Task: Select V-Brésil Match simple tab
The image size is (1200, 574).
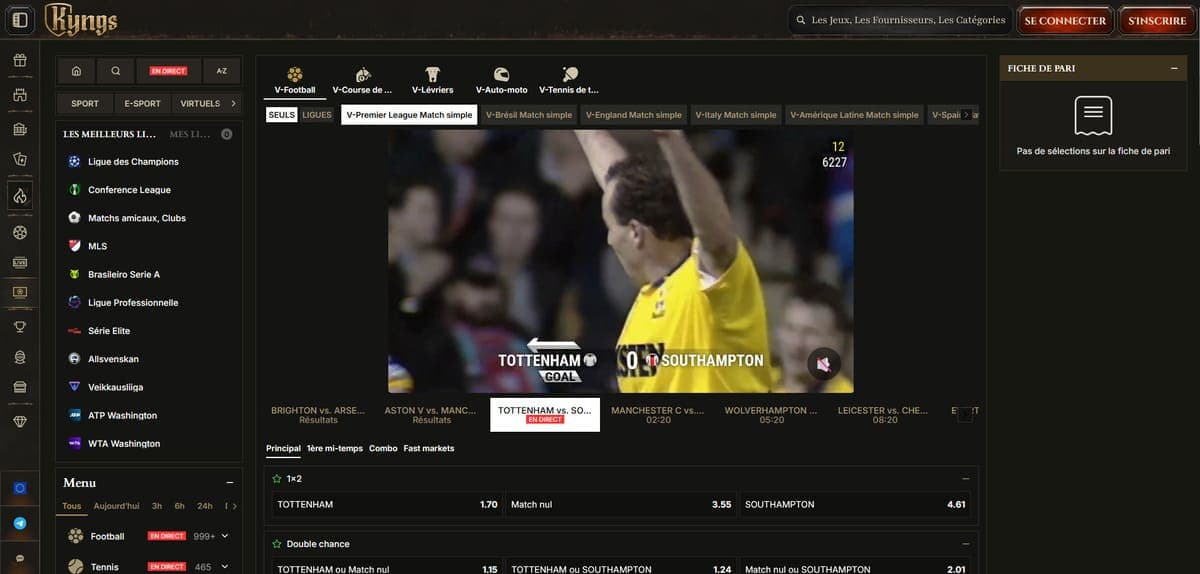Action: pyautogui.click(x=529, y=115)
